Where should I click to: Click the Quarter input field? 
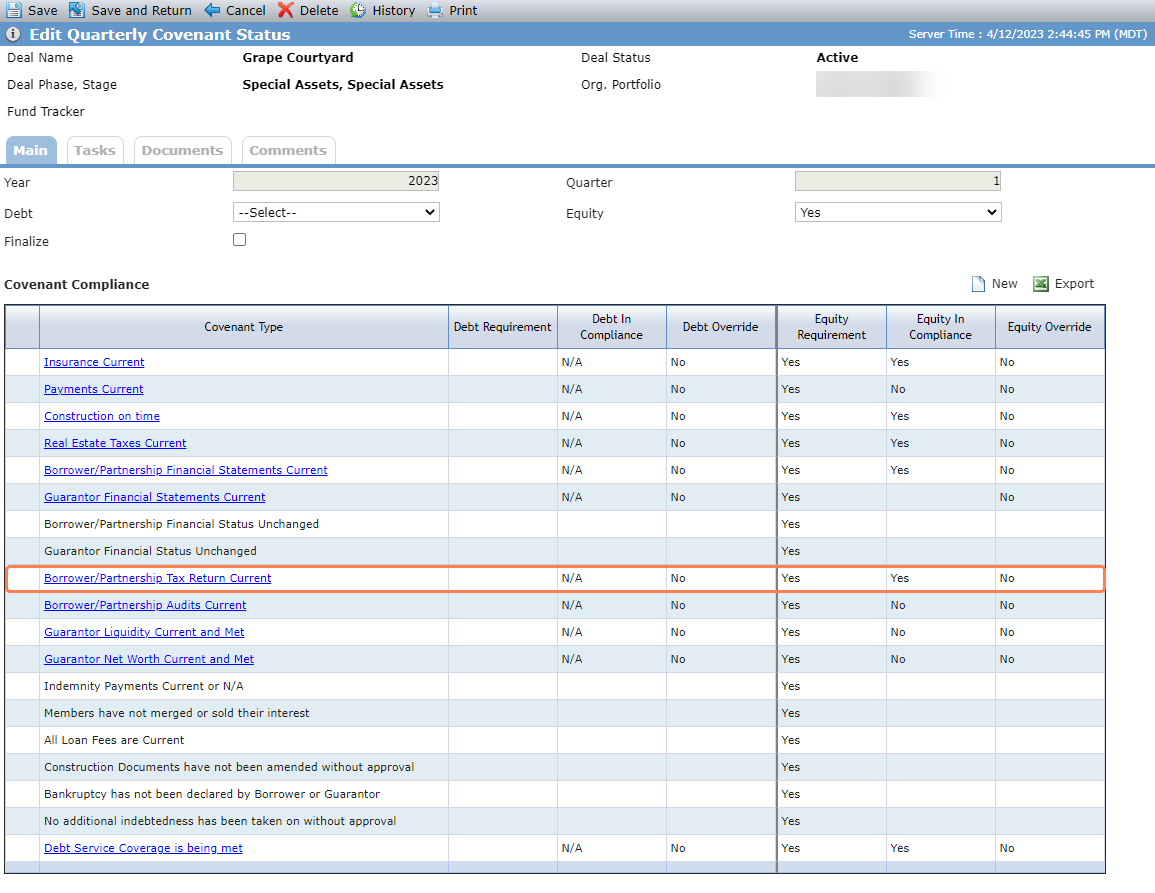click(x=898, y=181)
